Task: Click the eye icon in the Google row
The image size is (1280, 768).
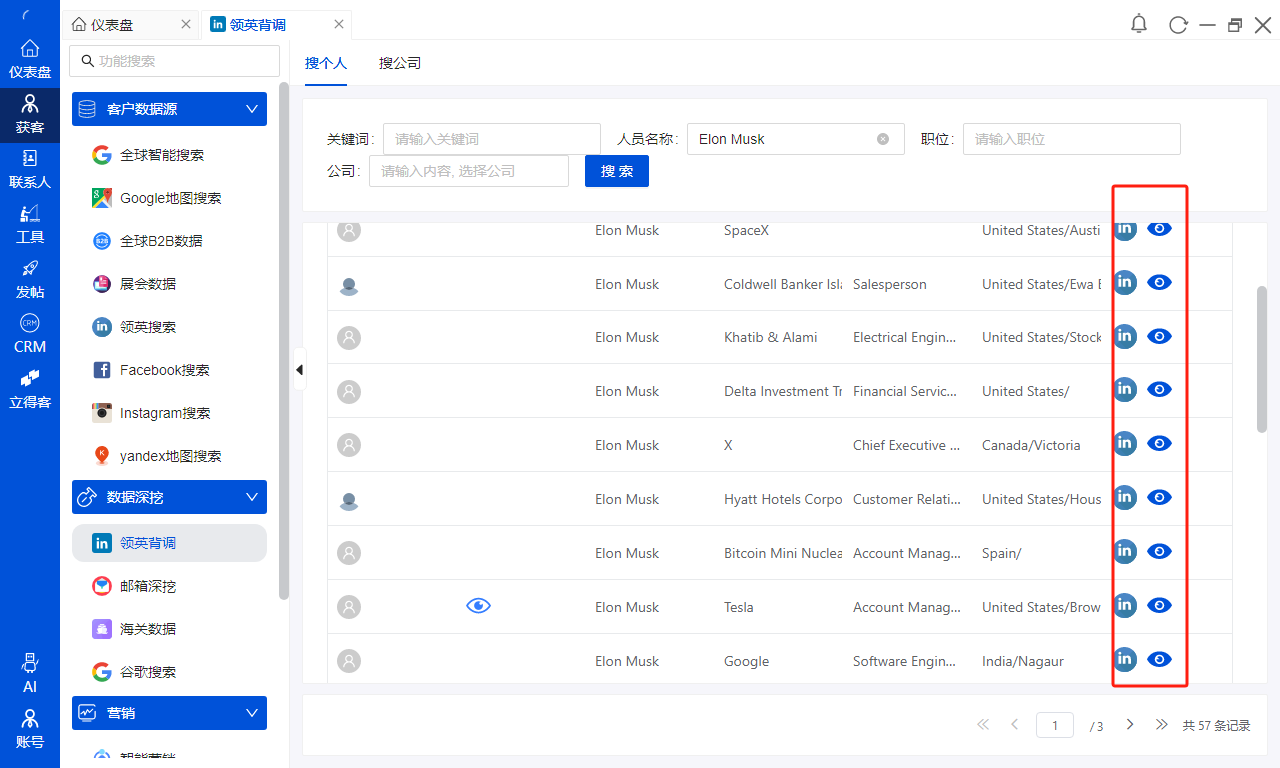Action: 1159,659
